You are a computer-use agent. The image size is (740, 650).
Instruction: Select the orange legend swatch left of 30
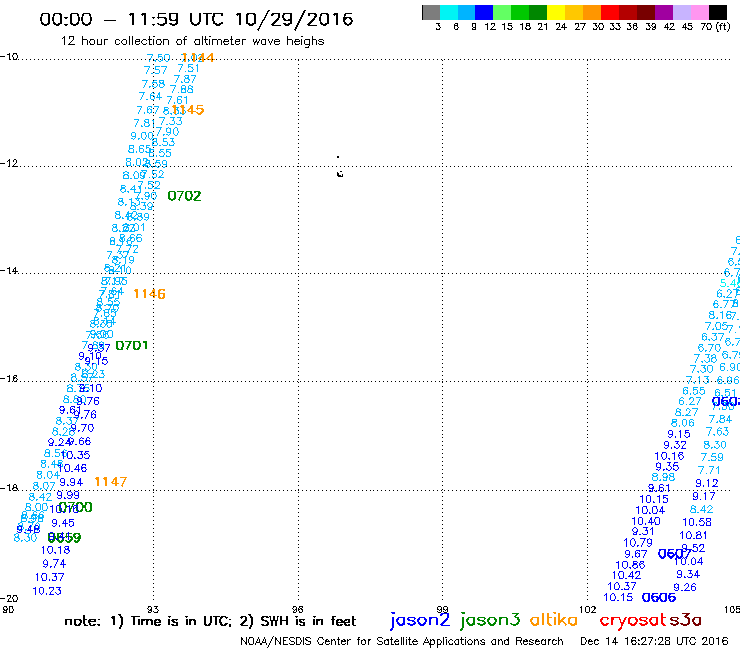(x=592, y=13)
